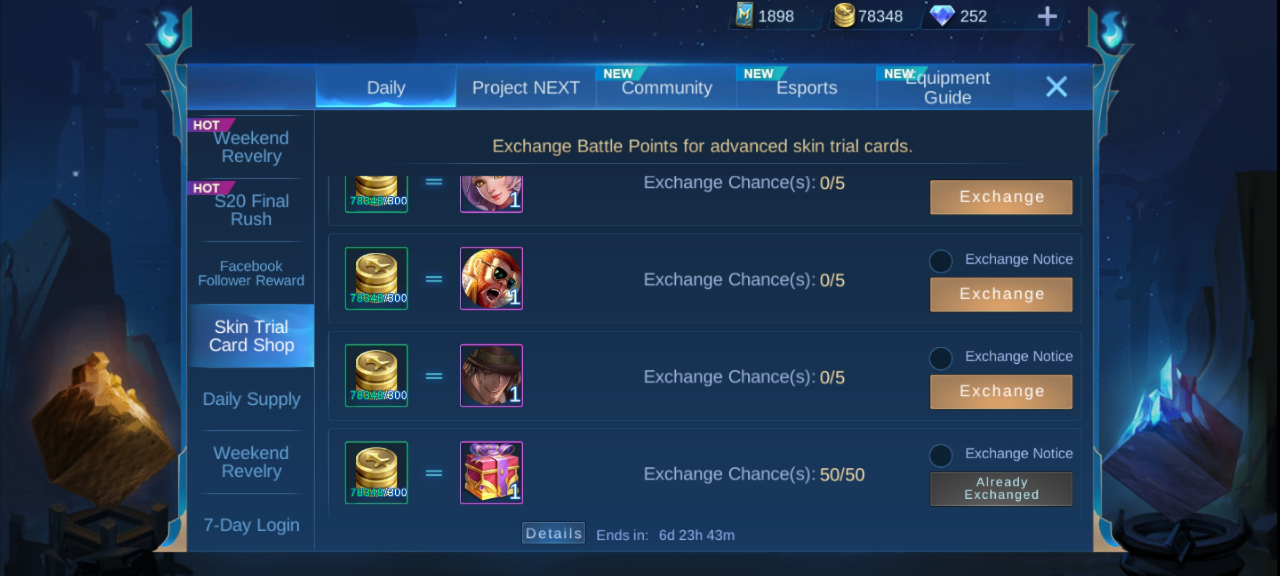Tap the blue diamond currency icon
This screenshot has width=1280, height=576.
(942, 16)
